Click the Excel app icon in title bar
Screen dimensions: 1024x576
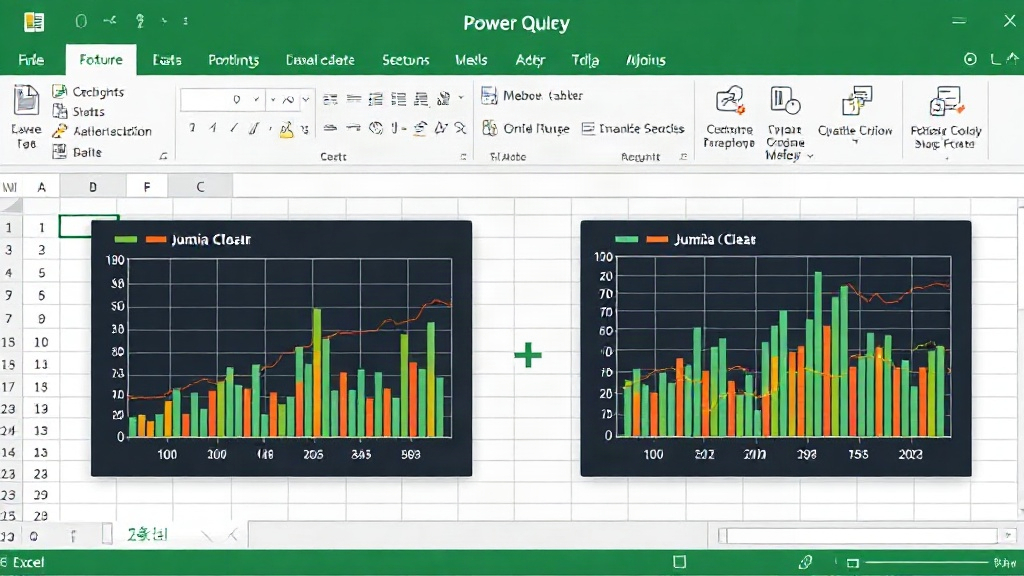(x=34, y=22)
